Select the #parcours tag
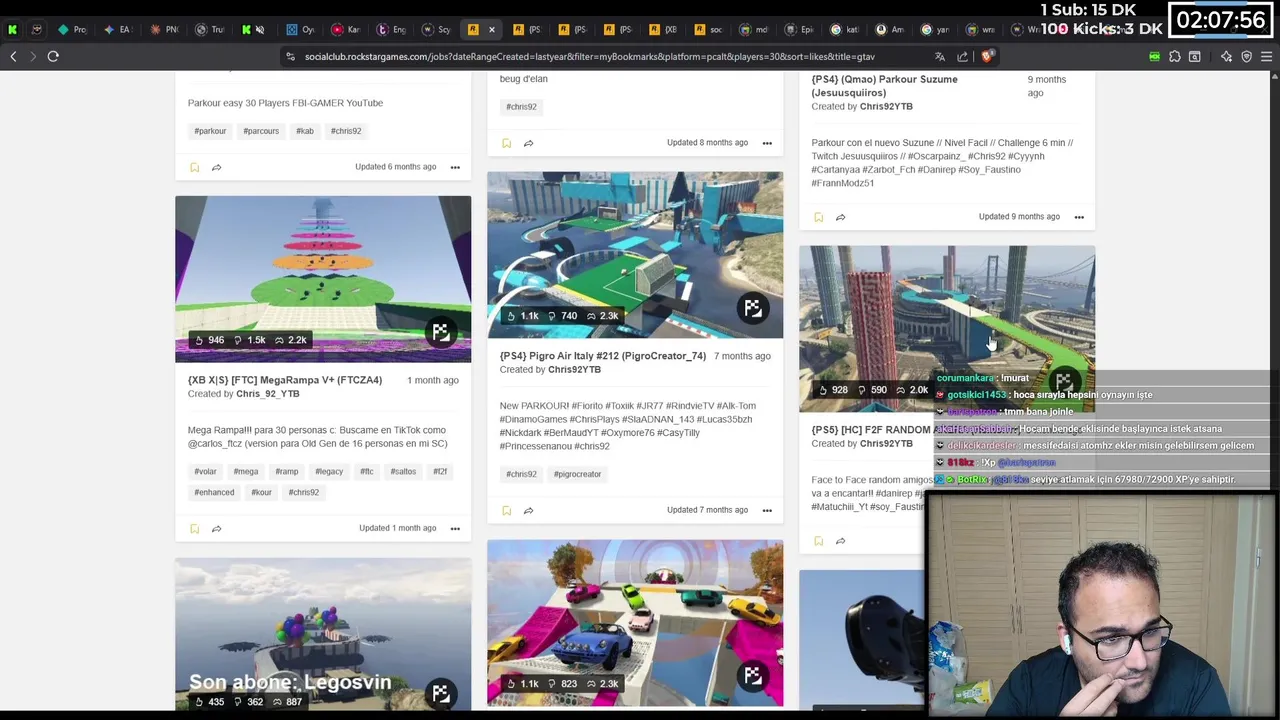This screenshot has height=720, width=1280. coord(261,131)
